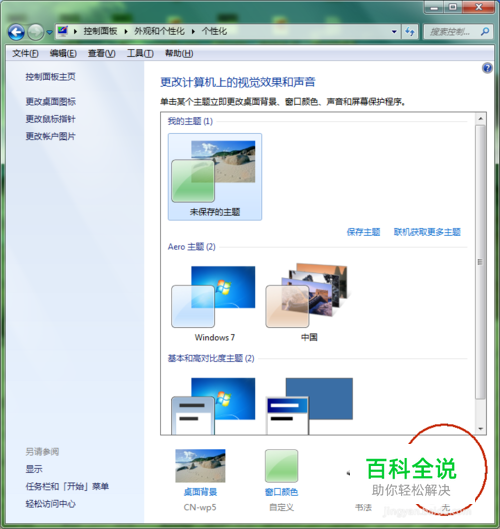Select 个性化 in the address breadcrumb

point(214,32)
